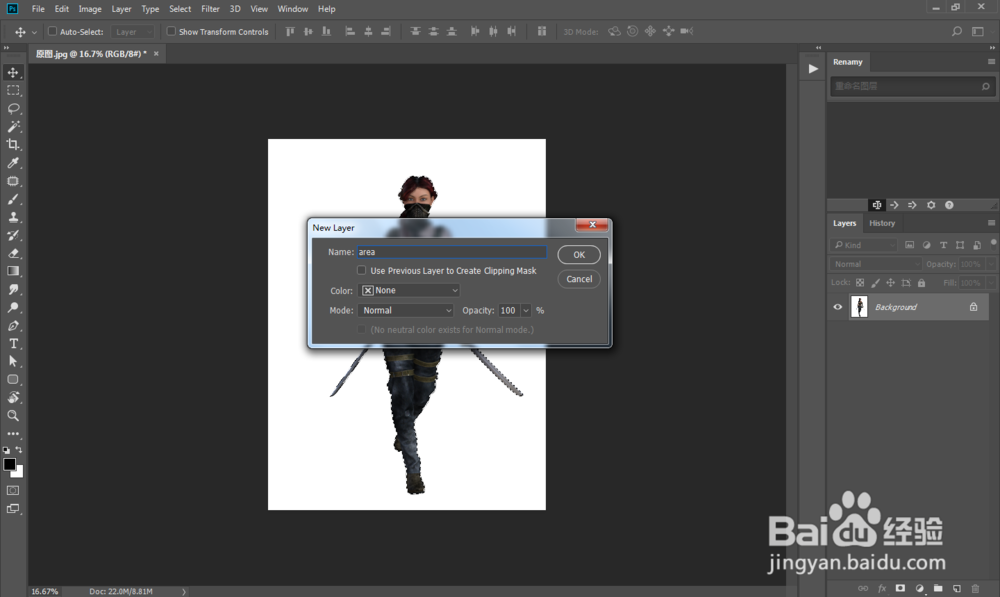Create a new group folder icon
This screenshot has width=1000, height=597.
point(938,588)
